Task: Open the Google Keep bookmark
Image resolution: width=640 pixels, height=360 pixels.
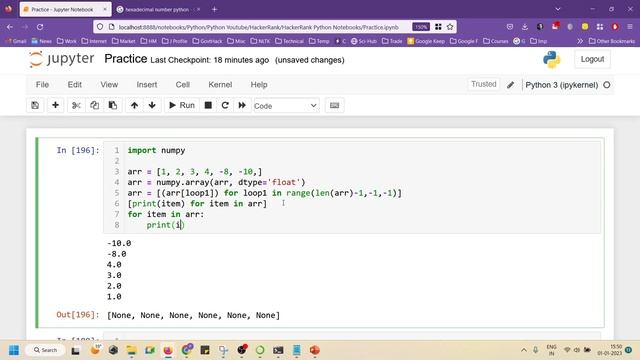Action: coord(426,41)
